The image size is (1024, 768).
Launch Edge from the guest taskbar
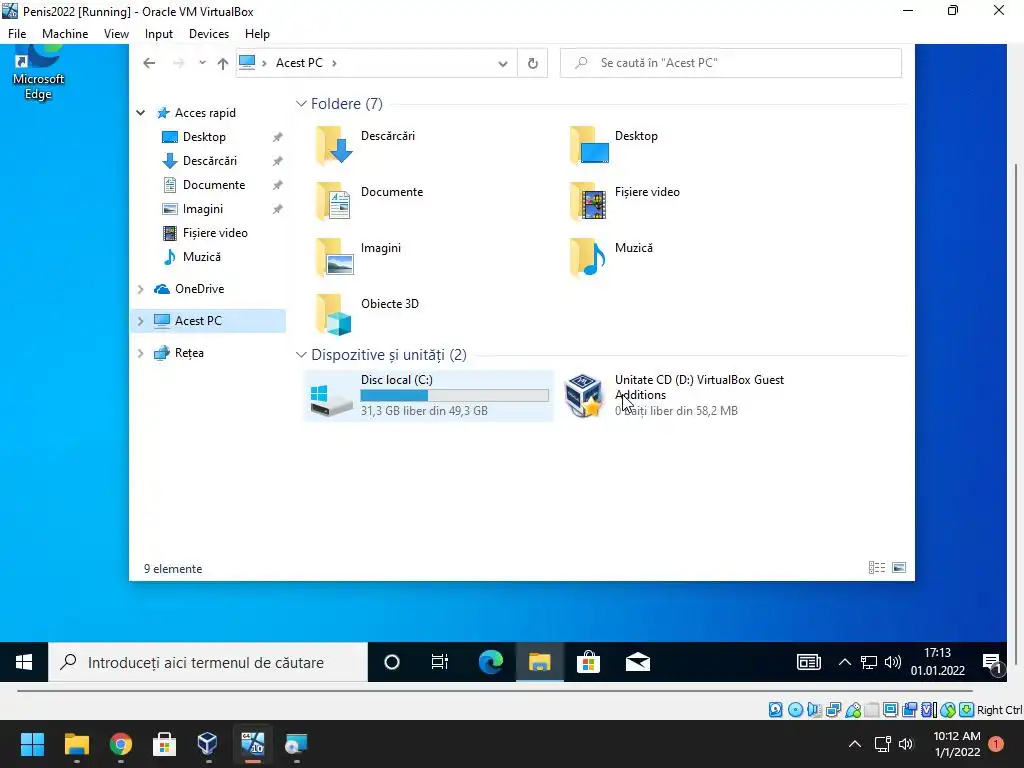pyautogui.click(x=491, y=662)
